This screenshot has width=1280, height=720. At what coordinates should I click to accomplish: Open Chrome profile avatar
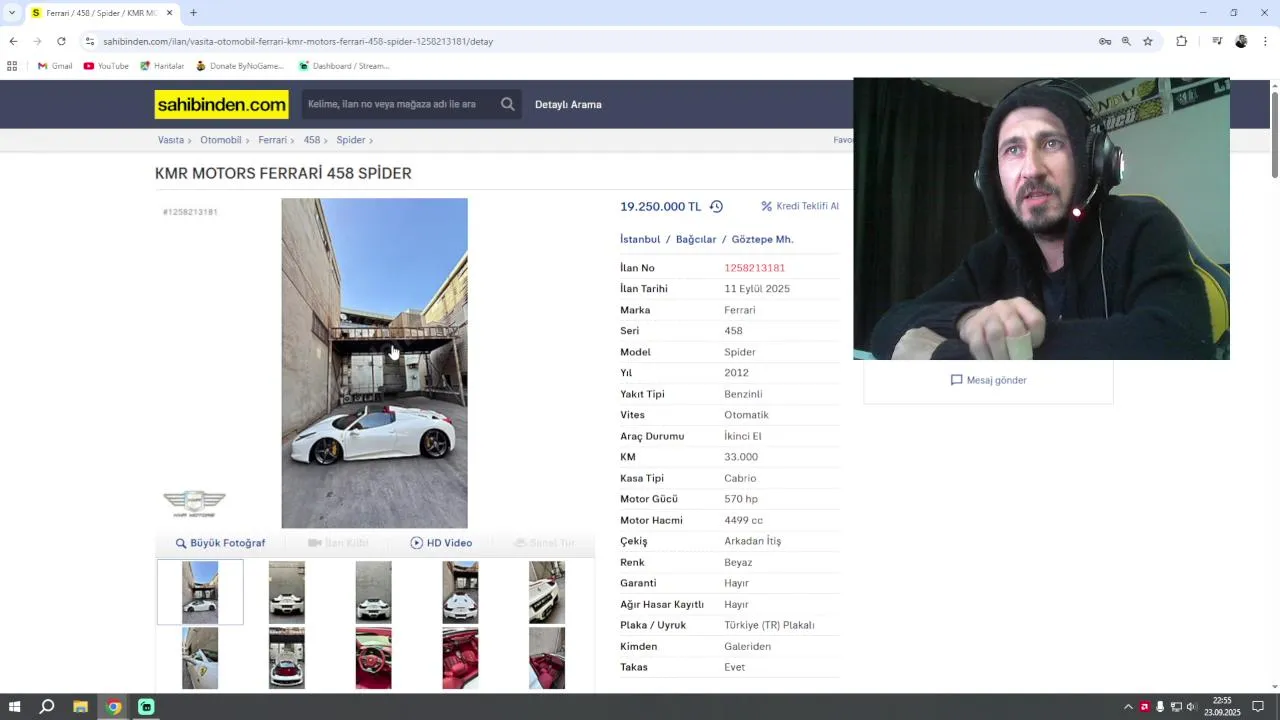point(1241,41)
